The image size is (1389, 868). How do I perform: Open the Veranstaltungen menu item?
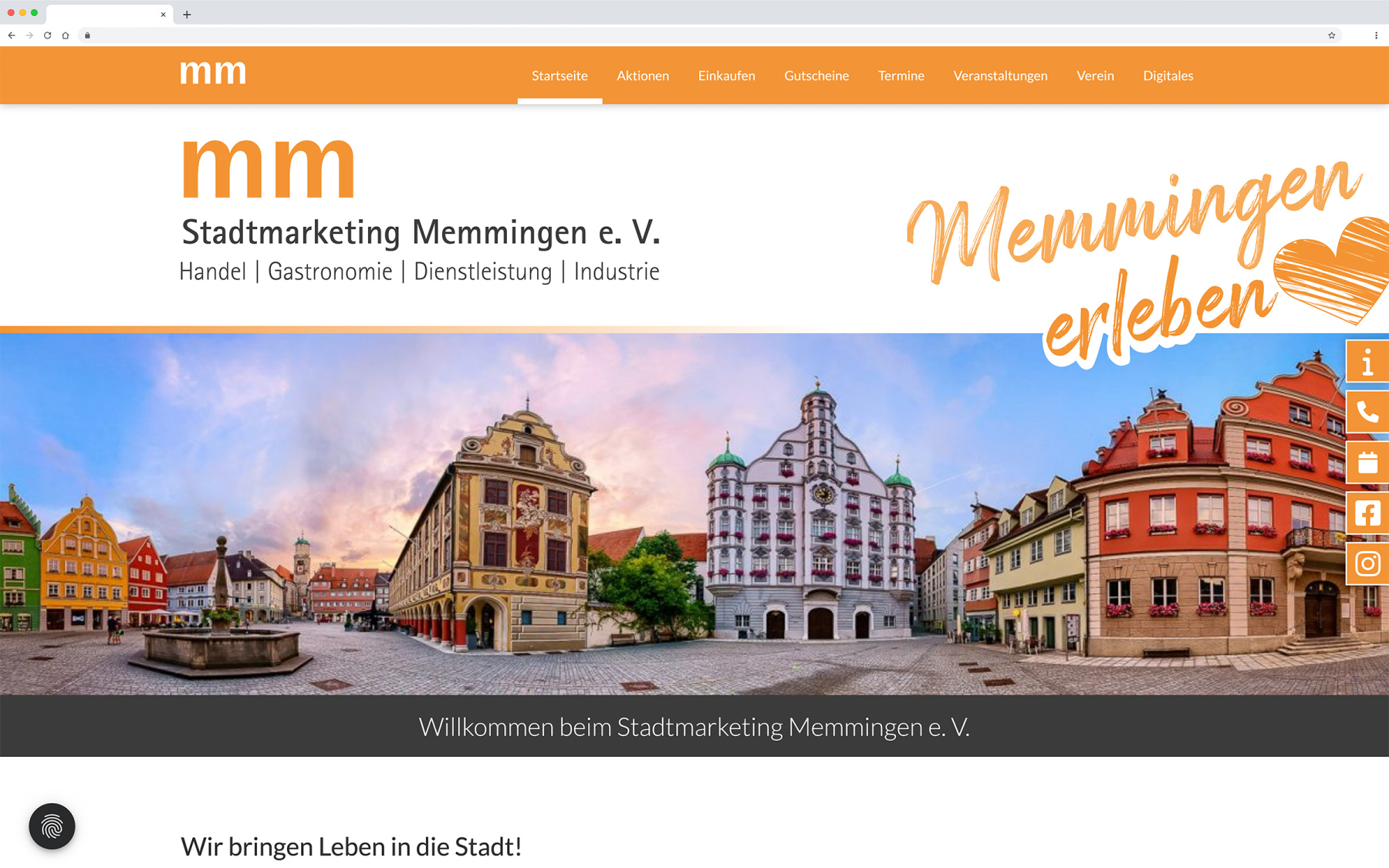coord(1000,76)
